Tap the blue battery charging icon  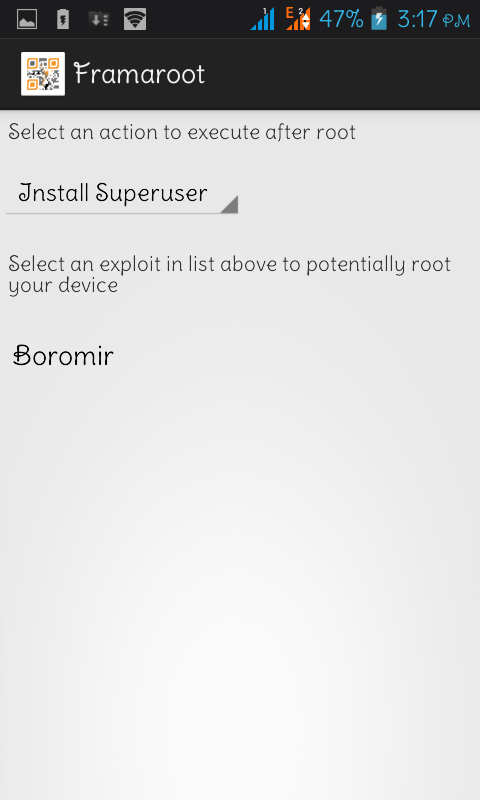pyautogui.click(x=379, y=19)
